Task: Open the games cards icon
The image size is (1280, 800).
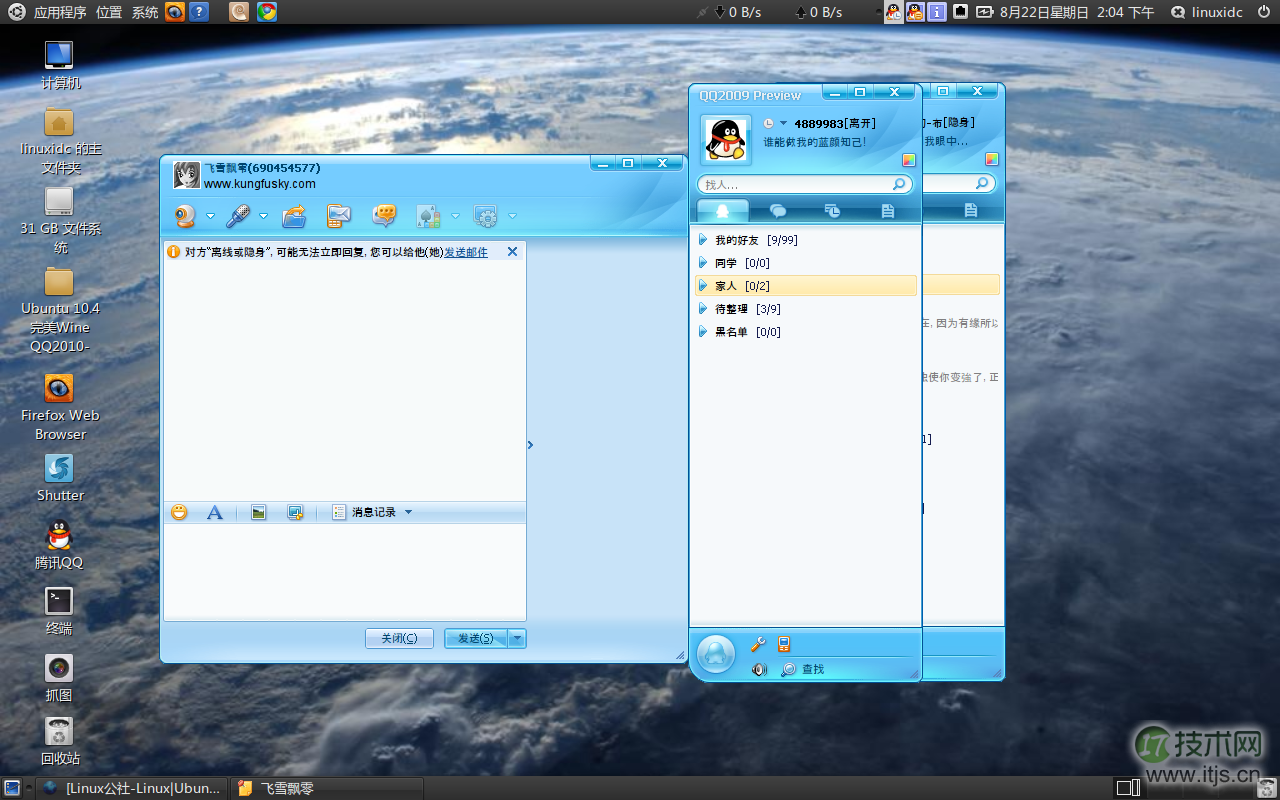Action: coord(428,215)
